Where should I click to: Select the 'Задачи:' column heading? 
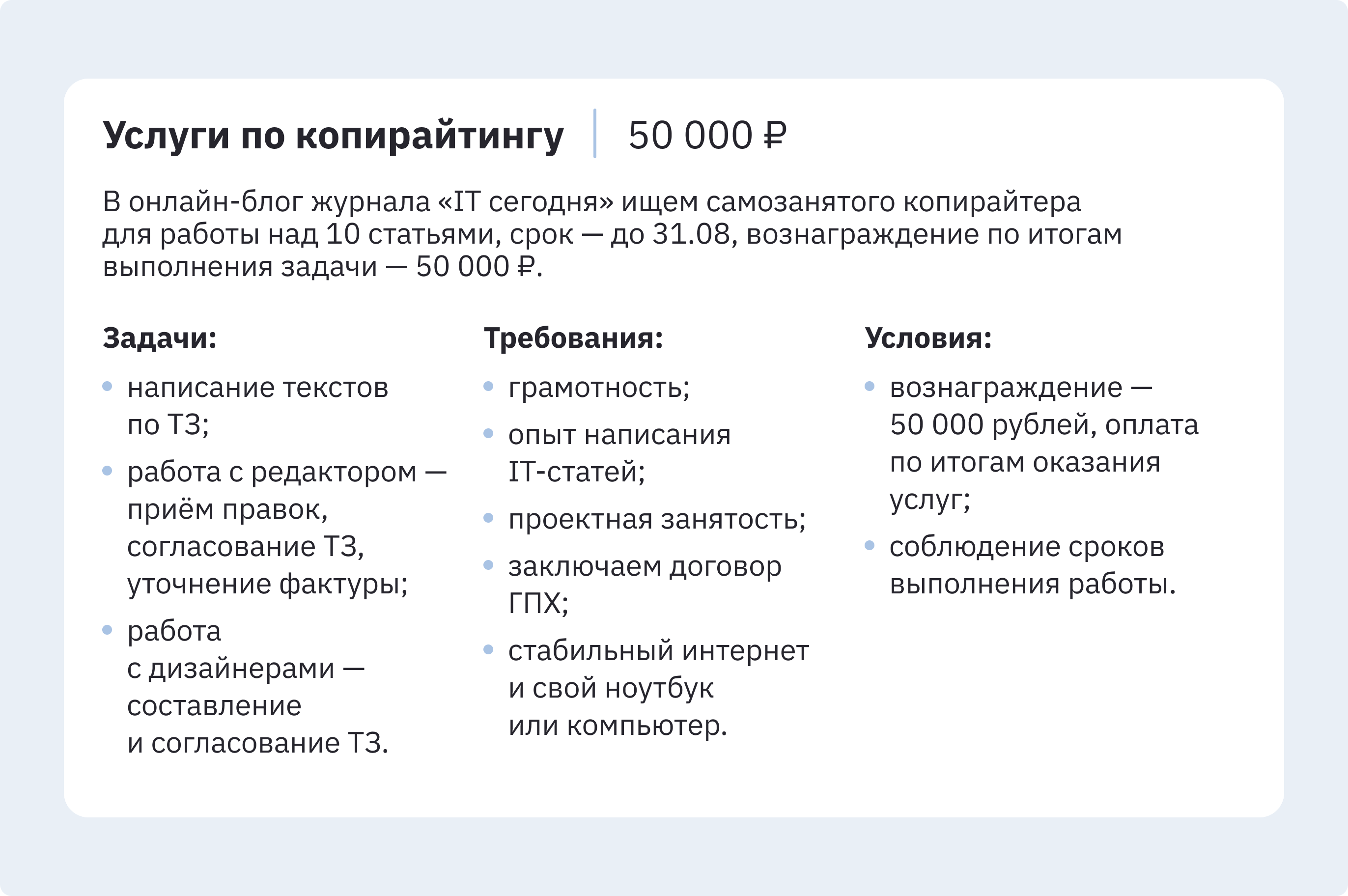(160, 337)
